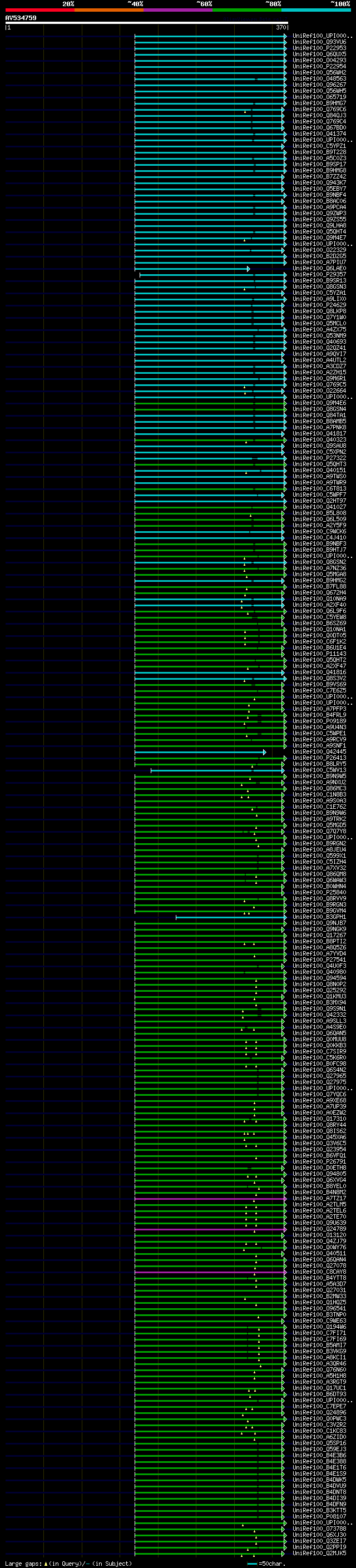The width and height of the screenshot is (356, 1568).
Task: Select hit label UniRef100_P25840
Action: pyautogui.click(x=319, y=892)
